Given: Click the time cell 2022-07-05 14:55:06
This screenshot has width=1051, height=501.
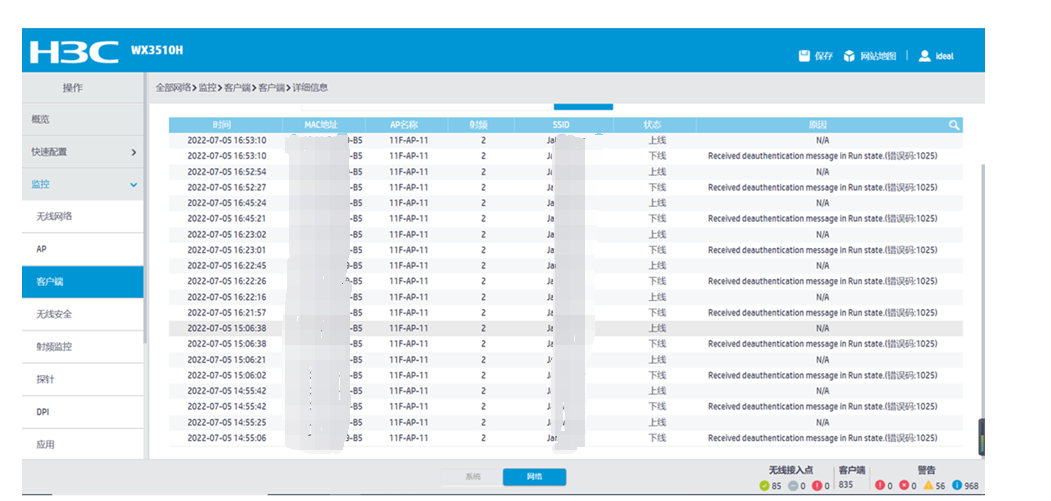Looking at the screenshot, I should (x=227, y=438).
